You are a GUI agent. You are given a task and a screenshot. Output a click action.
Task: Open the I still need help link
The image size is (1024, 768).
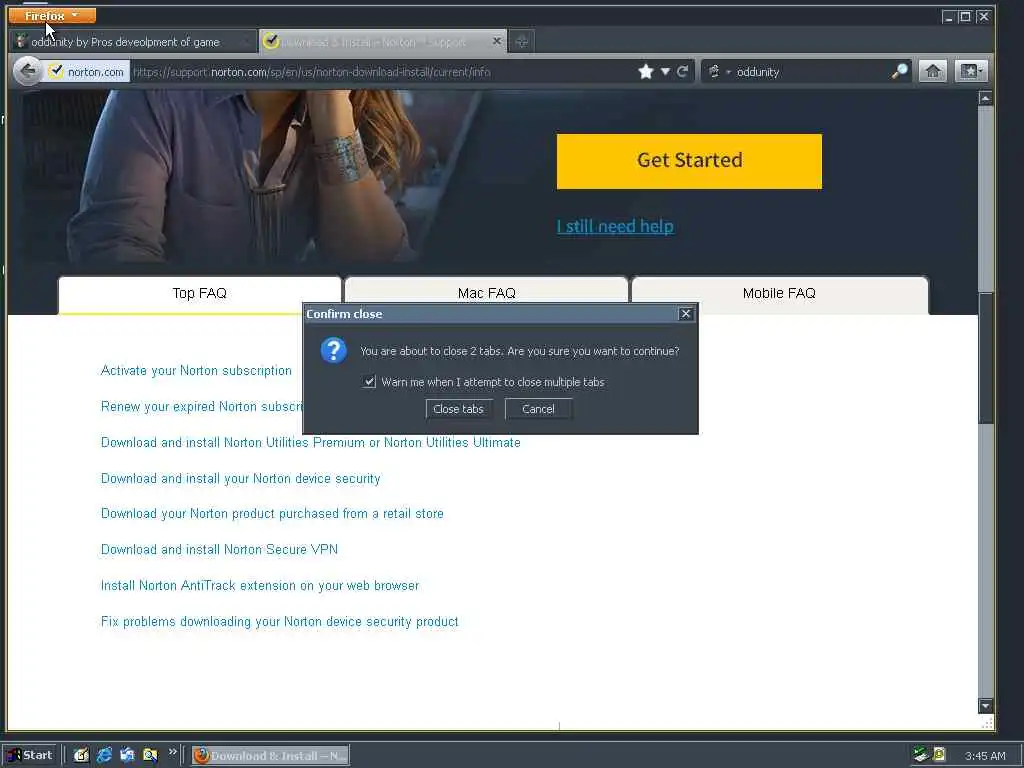615,226
